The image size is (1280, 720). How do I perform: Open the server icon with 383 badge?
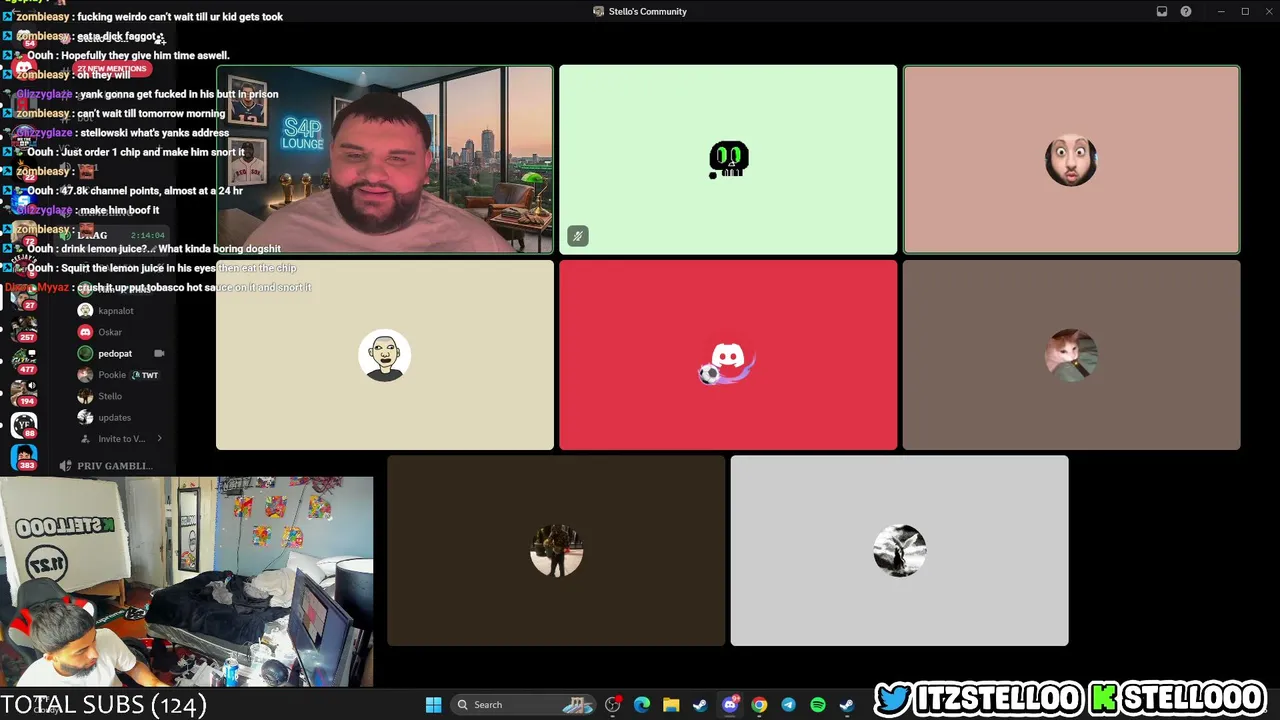(24, 457)
